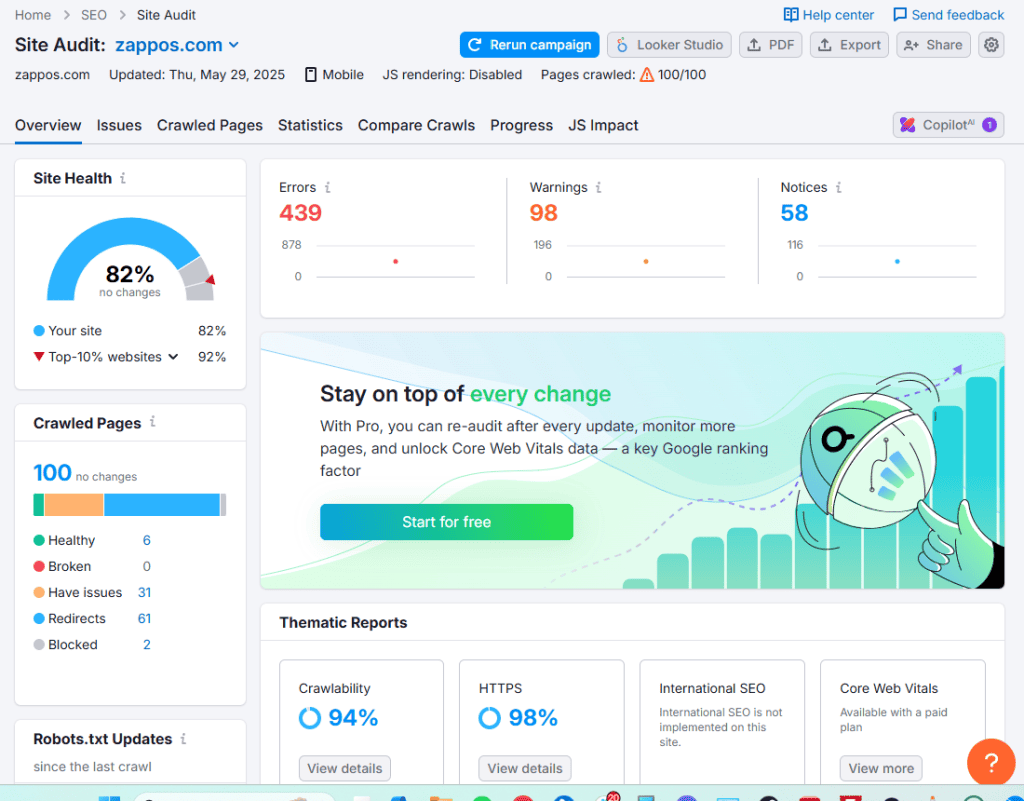Click the Mobile device icon
The image size is (1024, 801).
[311, 74]
